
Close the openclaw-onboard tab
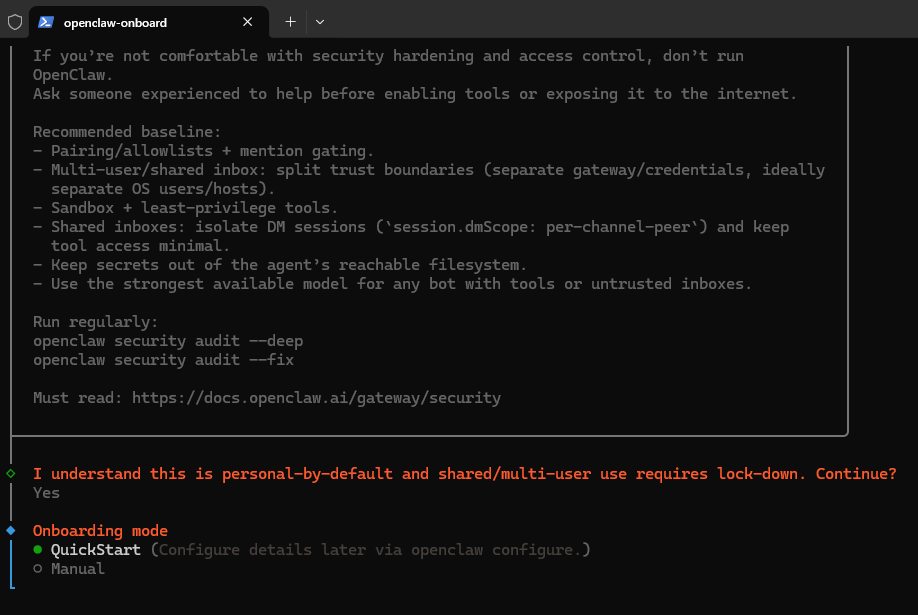248,21
